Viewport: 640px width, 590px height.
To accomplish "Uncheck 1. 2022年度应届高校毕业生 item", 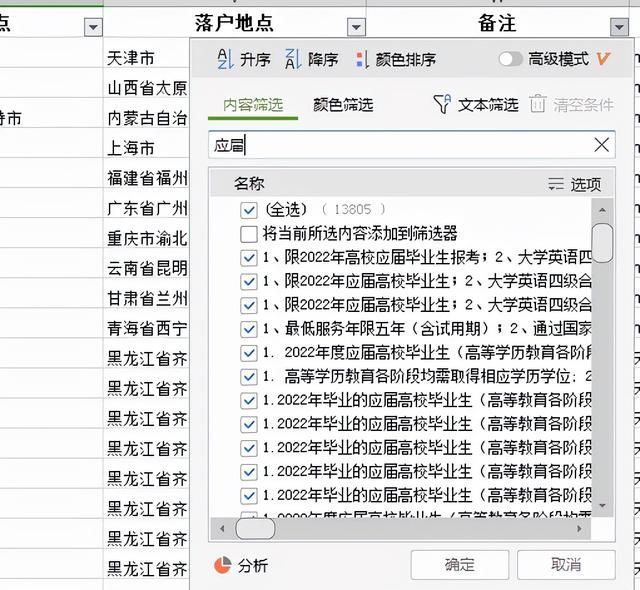I will [249, 353].
